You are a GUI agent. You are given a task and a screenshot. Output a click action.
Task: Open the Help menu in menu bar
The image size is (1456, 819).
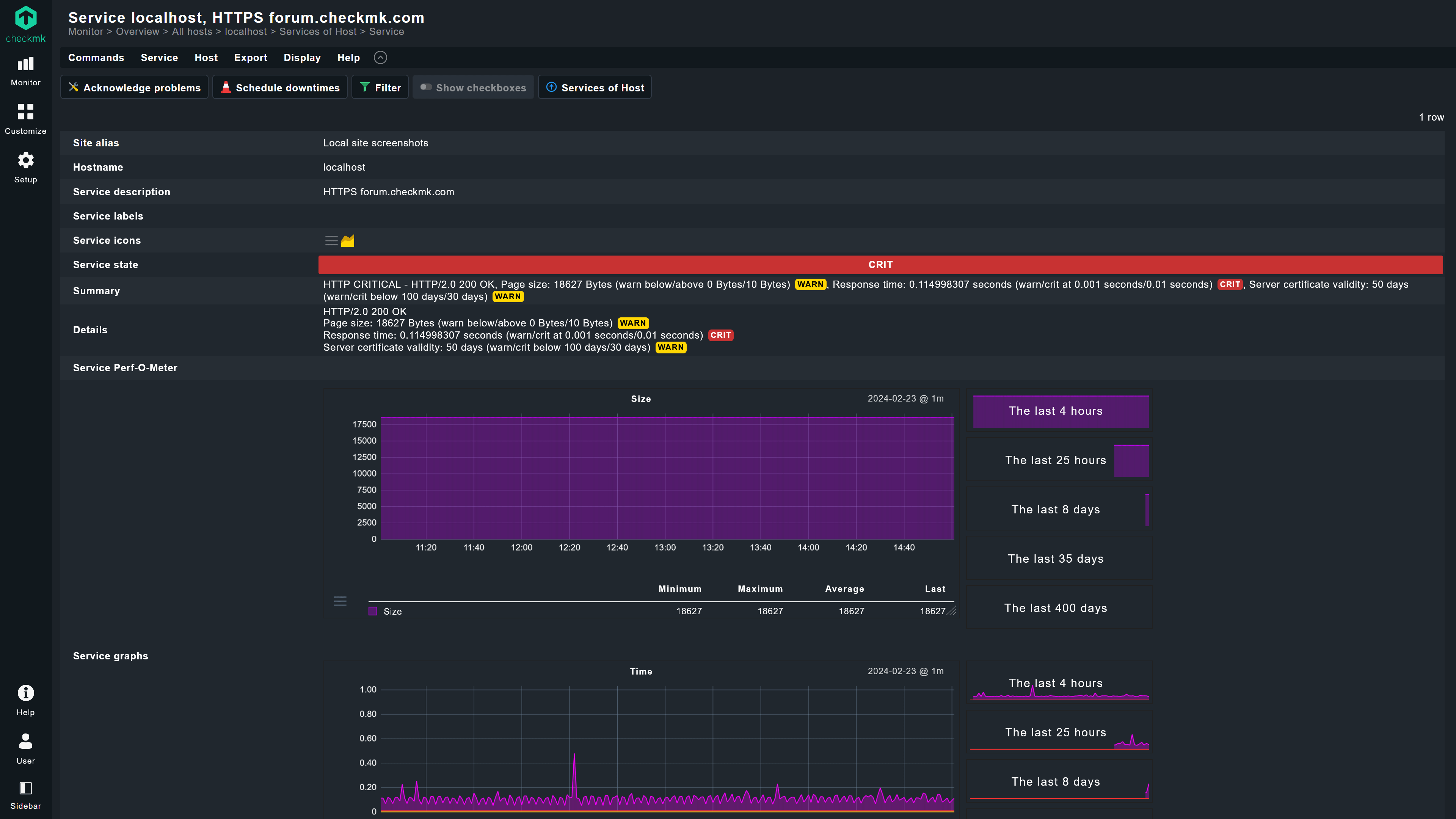point(348,58)
